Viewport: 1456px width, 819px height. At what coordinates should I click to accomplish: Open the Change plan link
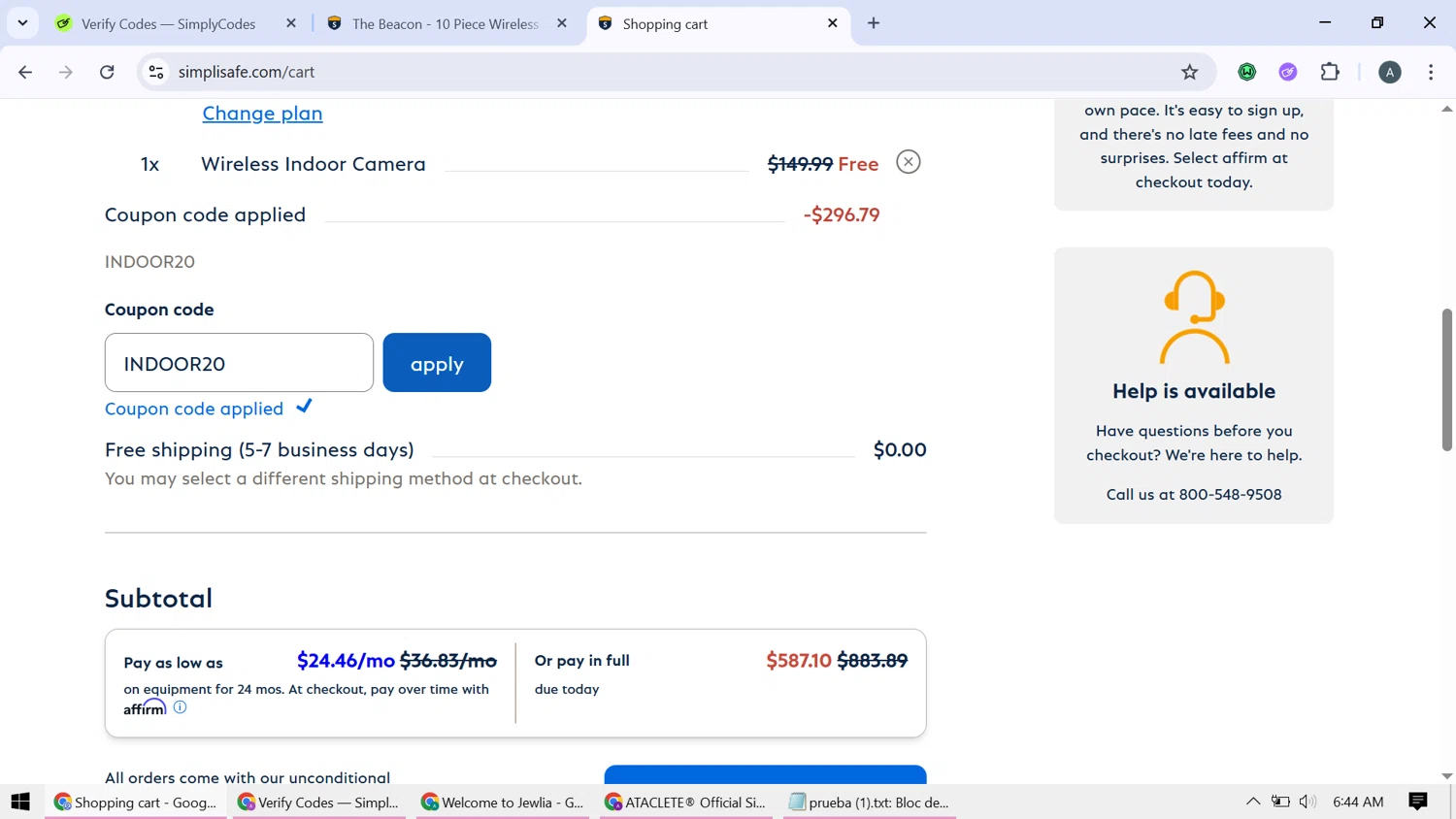262,114
